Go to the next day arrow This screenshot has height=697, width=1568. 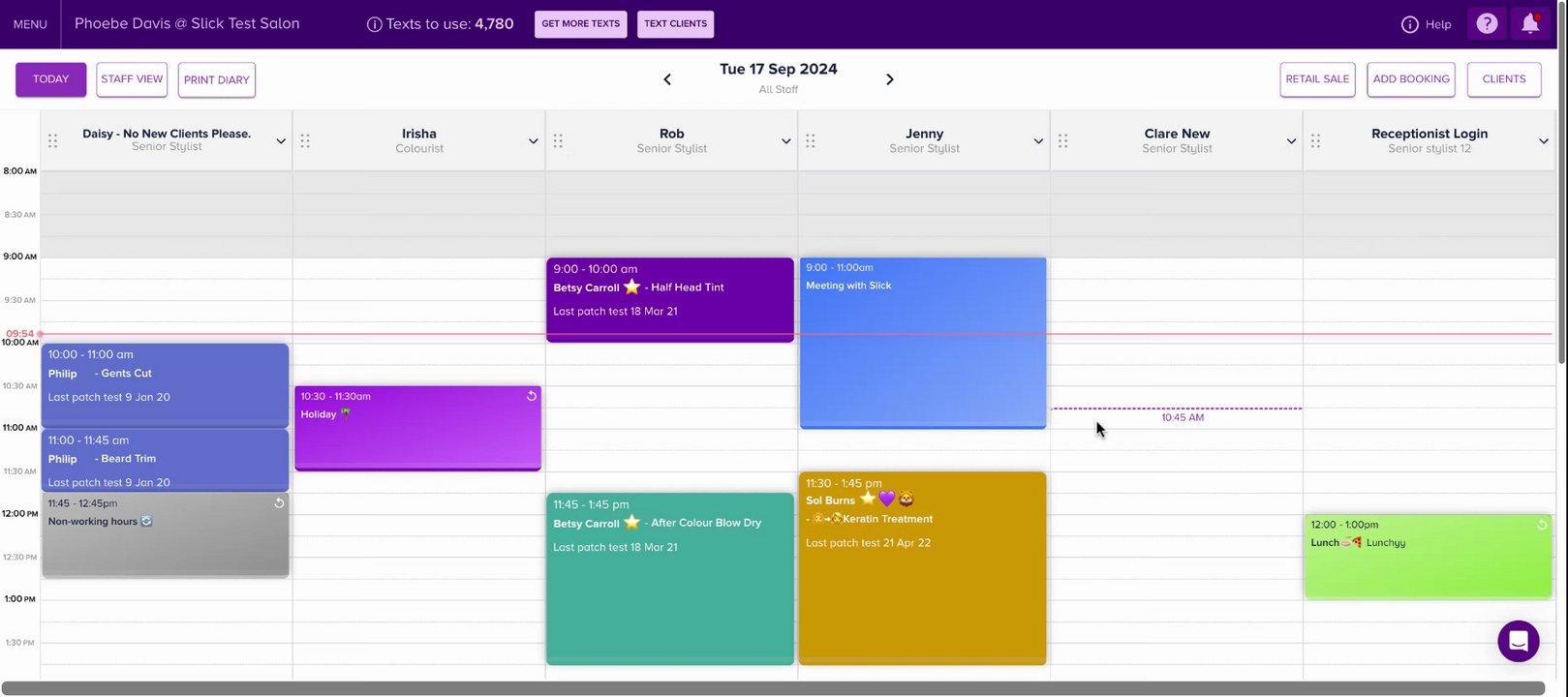click(890, 79)
